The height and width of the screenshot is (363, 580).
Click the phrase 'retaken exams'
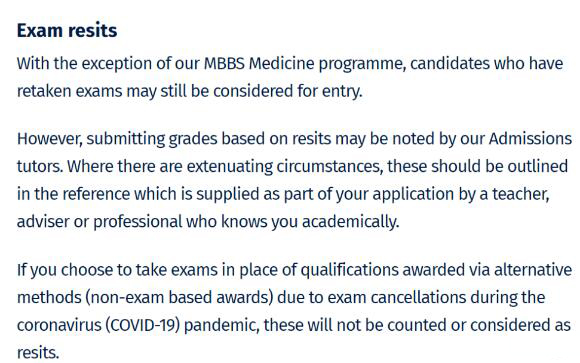pos(70,91)
